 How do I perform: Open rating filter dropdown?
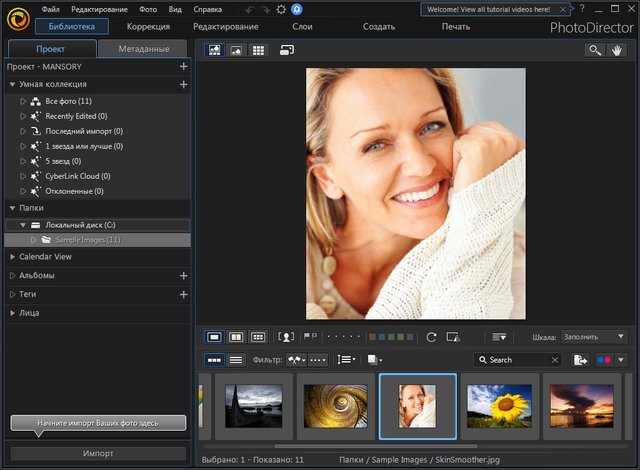[318, 360]
